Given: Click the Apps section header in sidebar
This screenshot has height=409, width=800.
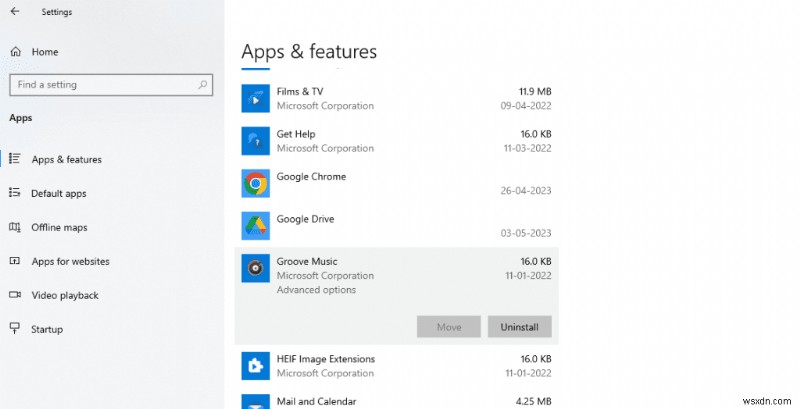Looking at the screenshot, I should (21, 118).
